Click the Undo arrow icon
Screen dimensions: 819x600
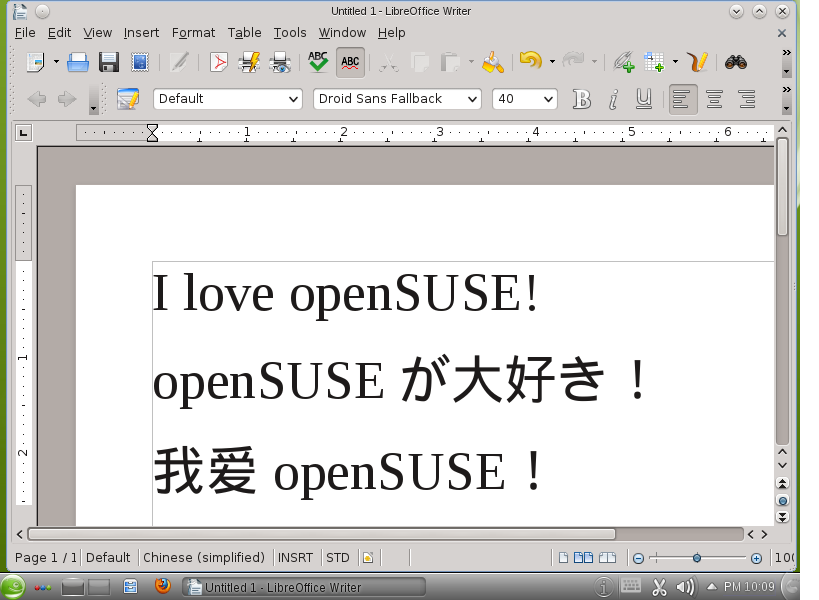coord(529,62)
